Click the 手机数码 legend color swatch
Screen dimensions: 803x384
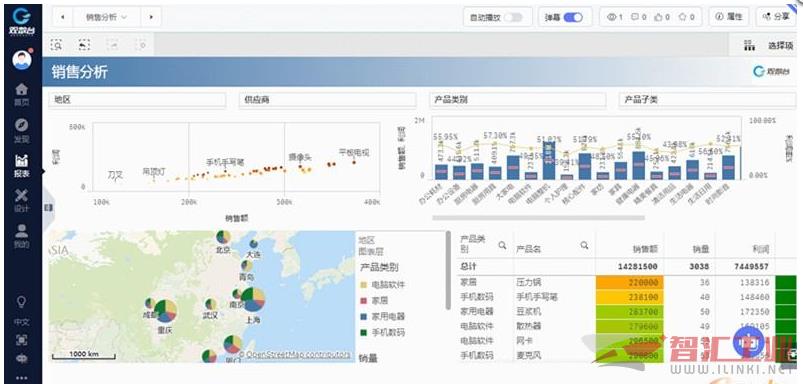point(364,332)
